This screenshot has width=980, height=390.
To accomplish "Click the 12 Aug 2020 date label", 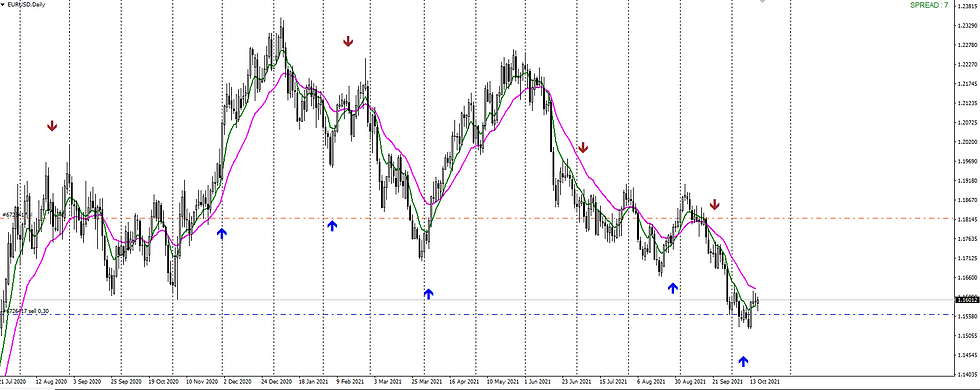I will point(51,380).
